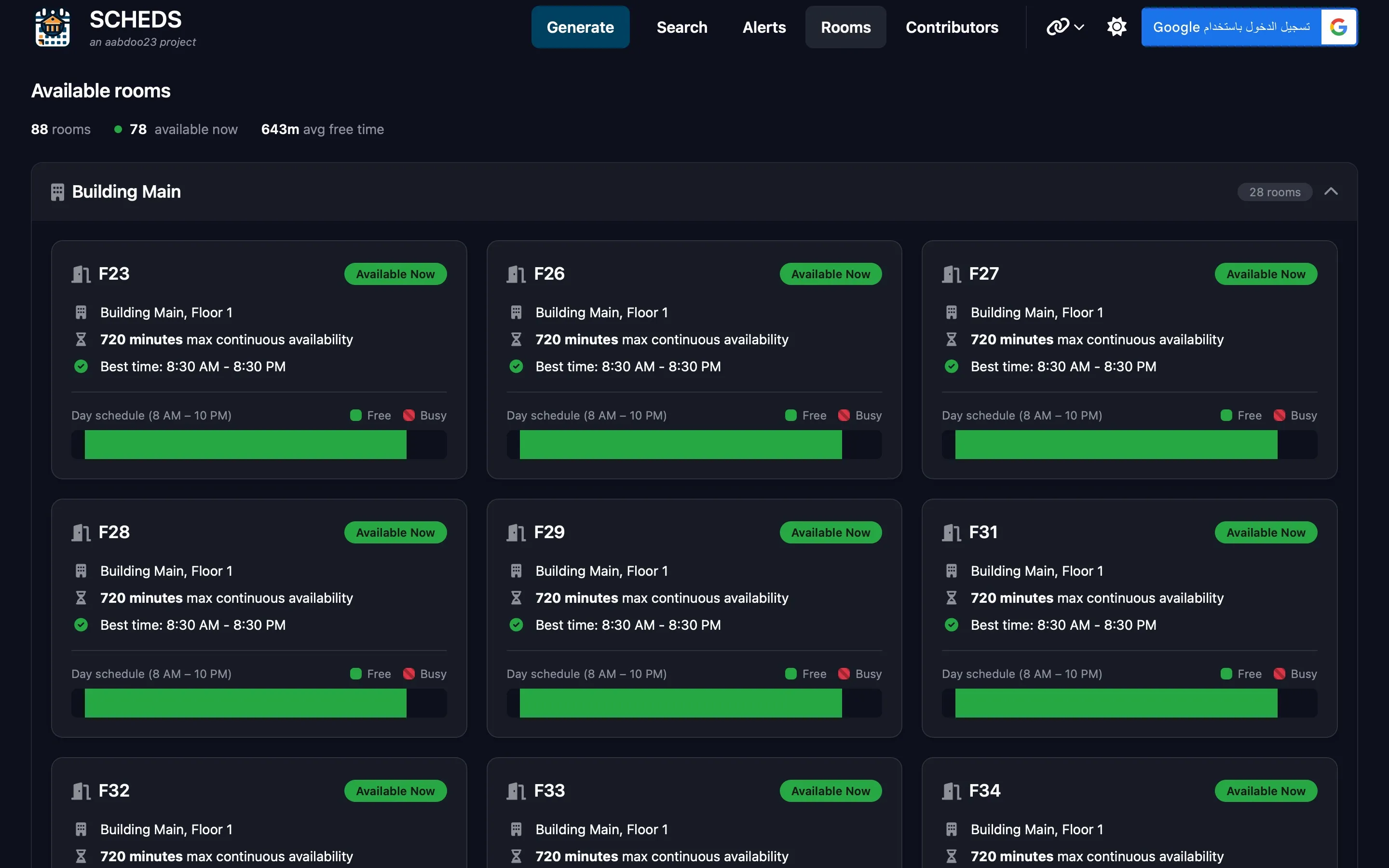
Task: Click the F26 day schedule green bar
Action: tap(681, 444)
